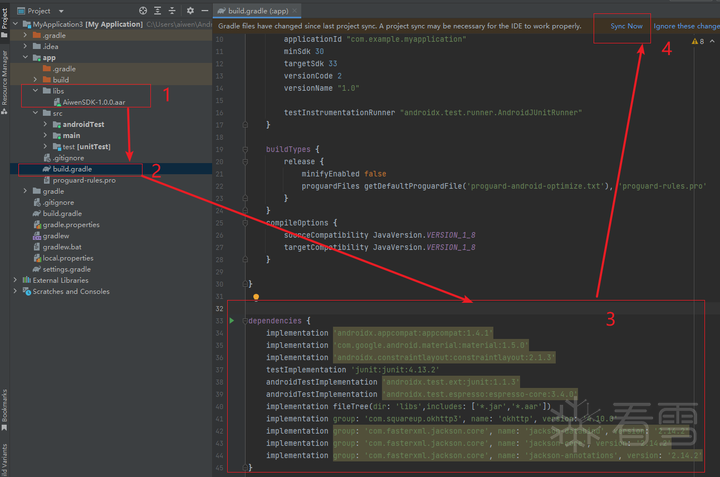Collapse the app module folder
The image size is (720, 477).
pos(25,57)
